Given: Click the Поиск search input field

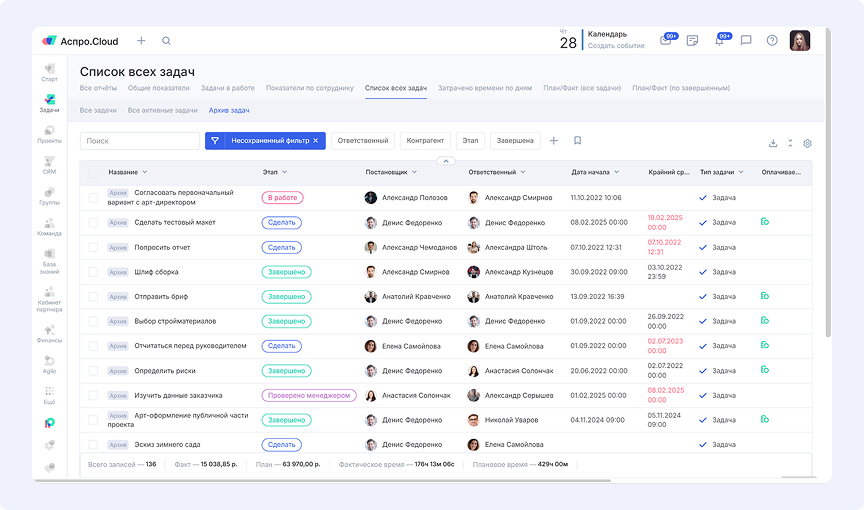Looking at the screenshot, I should click(139, 141).
